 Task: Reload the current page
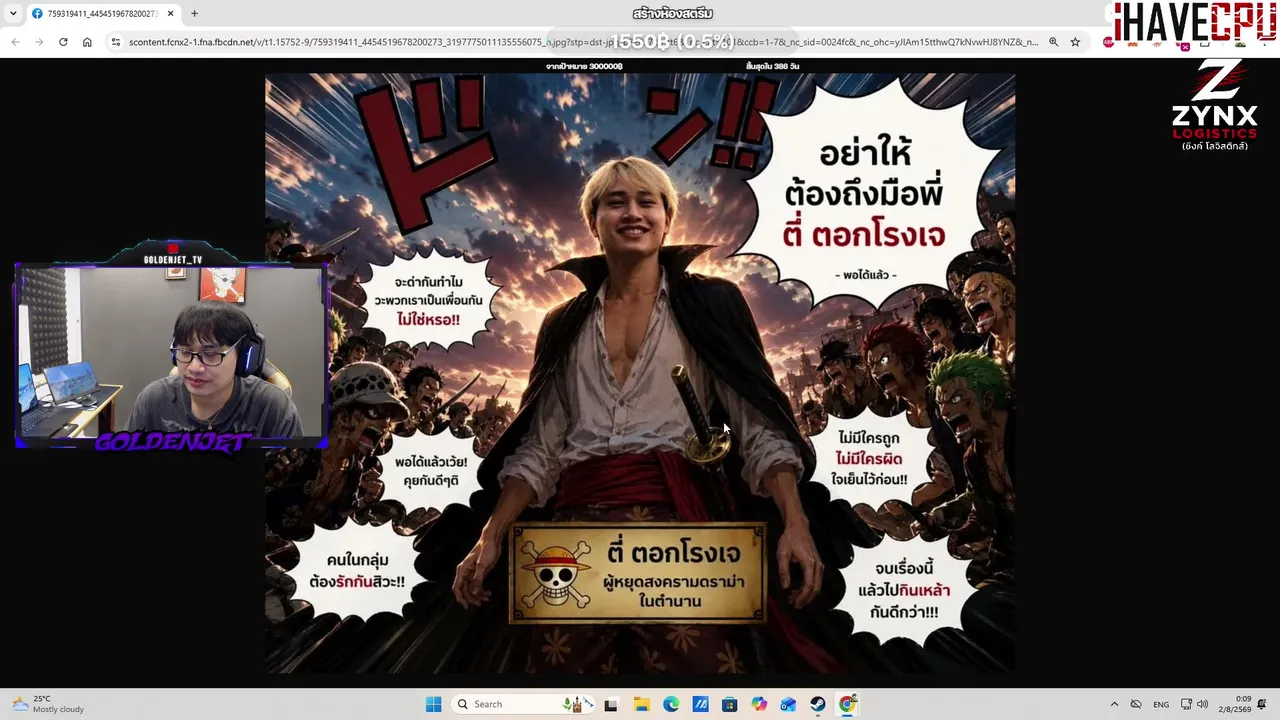click(63, 42)
